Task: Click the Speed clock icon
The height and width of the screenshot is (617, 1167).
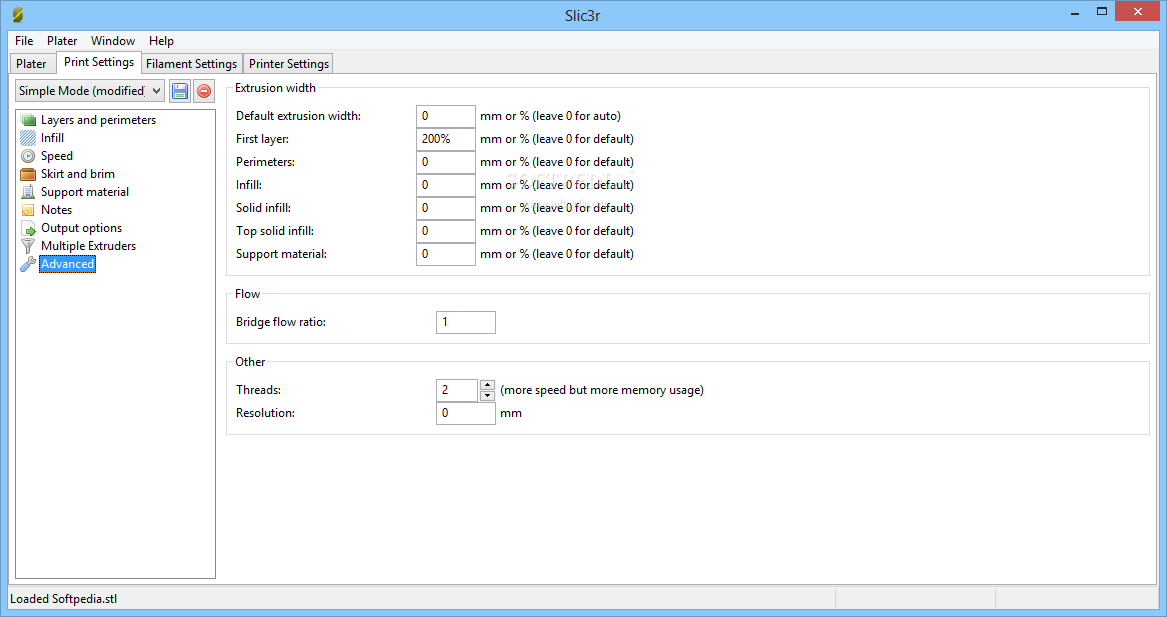Action: pyautogui.click(x=28, y=156)
